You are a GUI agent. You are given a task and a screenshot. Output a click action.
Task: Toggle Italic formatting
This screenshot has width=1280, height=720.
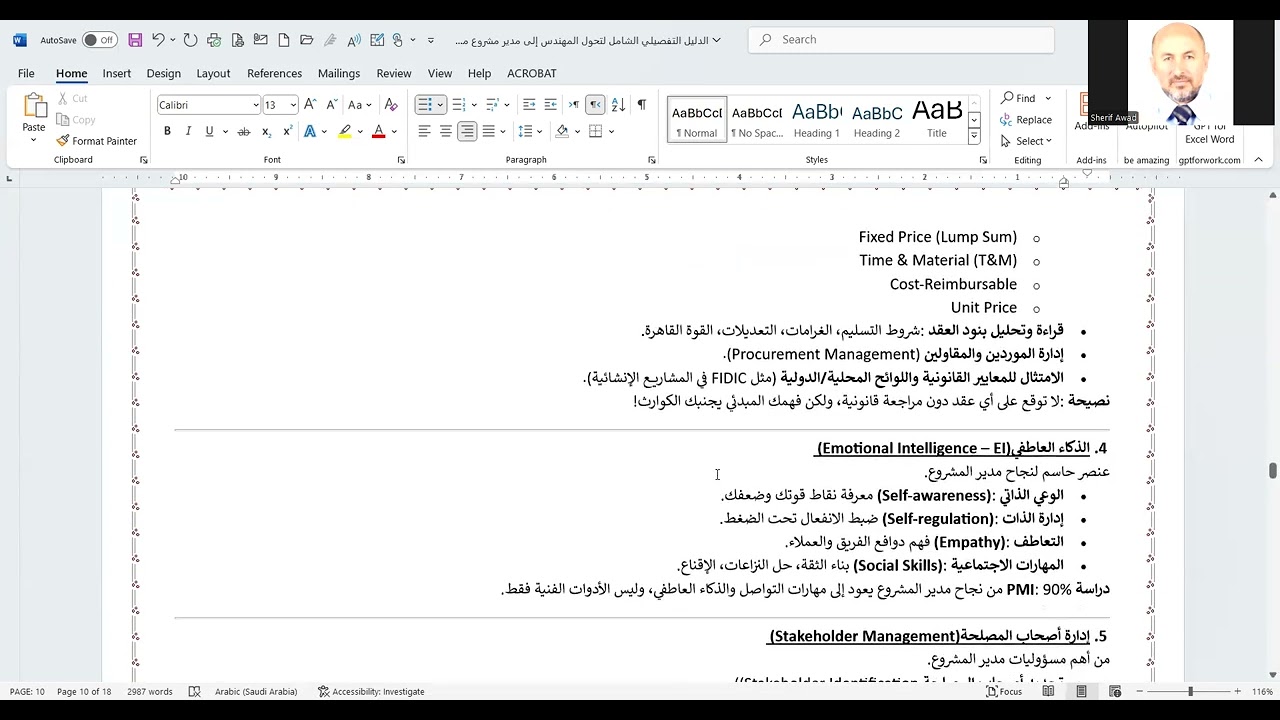click(188, 132)
